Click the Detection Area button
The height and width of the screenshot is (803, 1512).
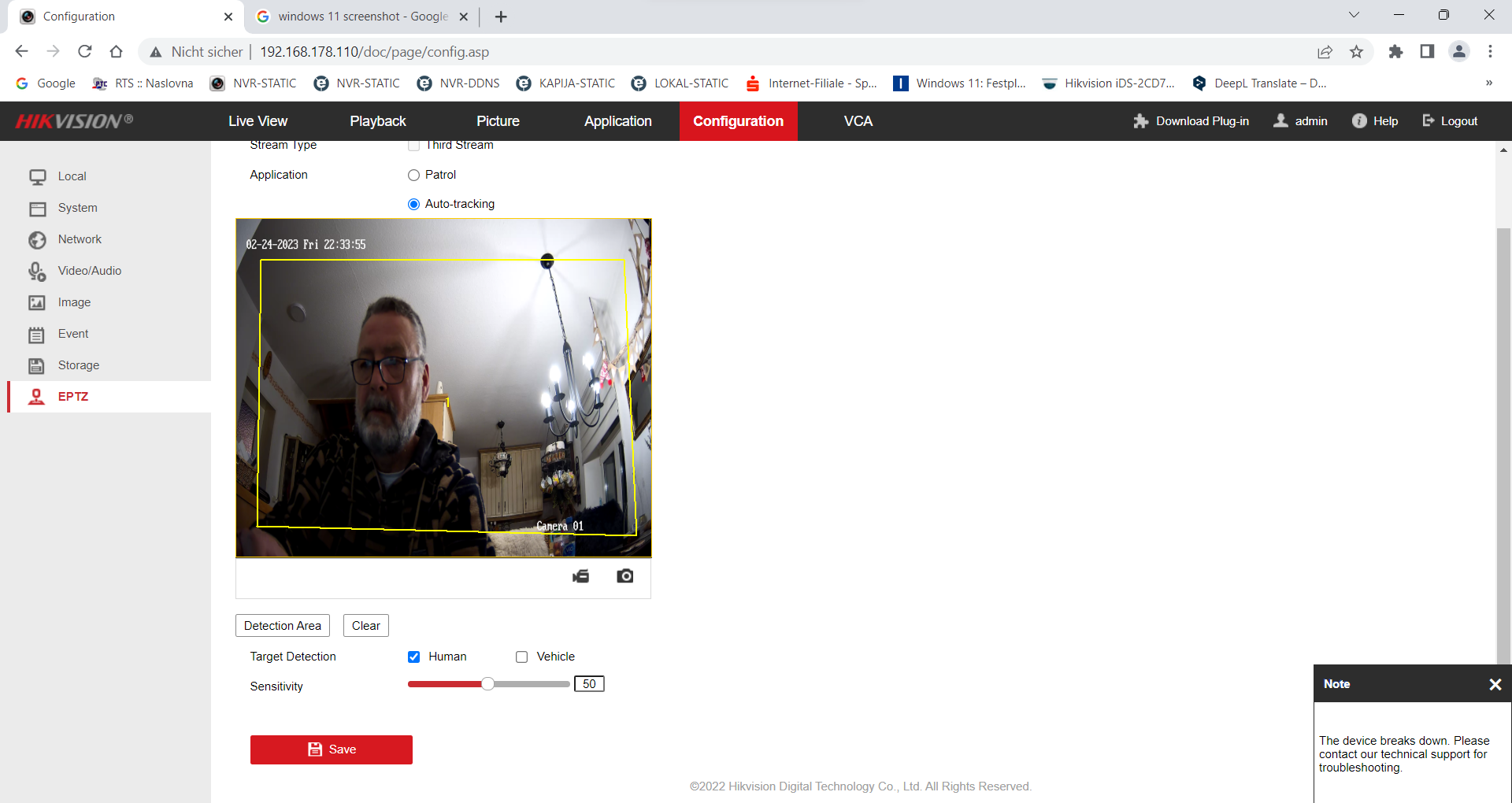click(x=282, y=626)
